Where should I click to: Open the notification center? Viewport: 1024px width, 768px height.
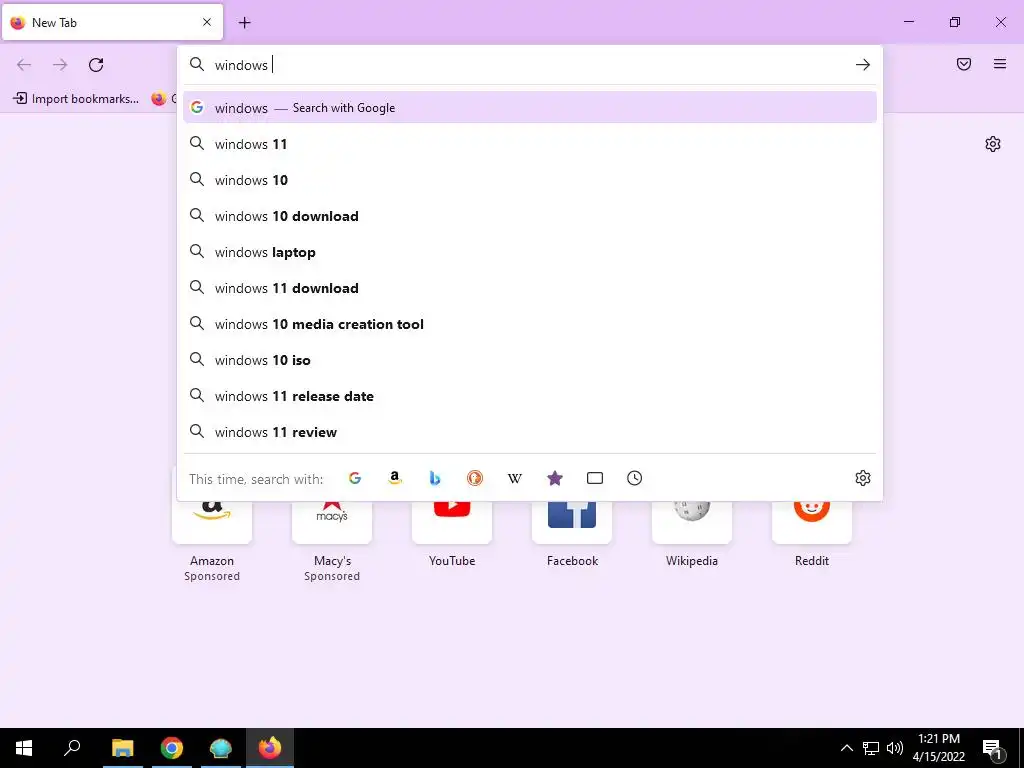click(x=993, y=749)
